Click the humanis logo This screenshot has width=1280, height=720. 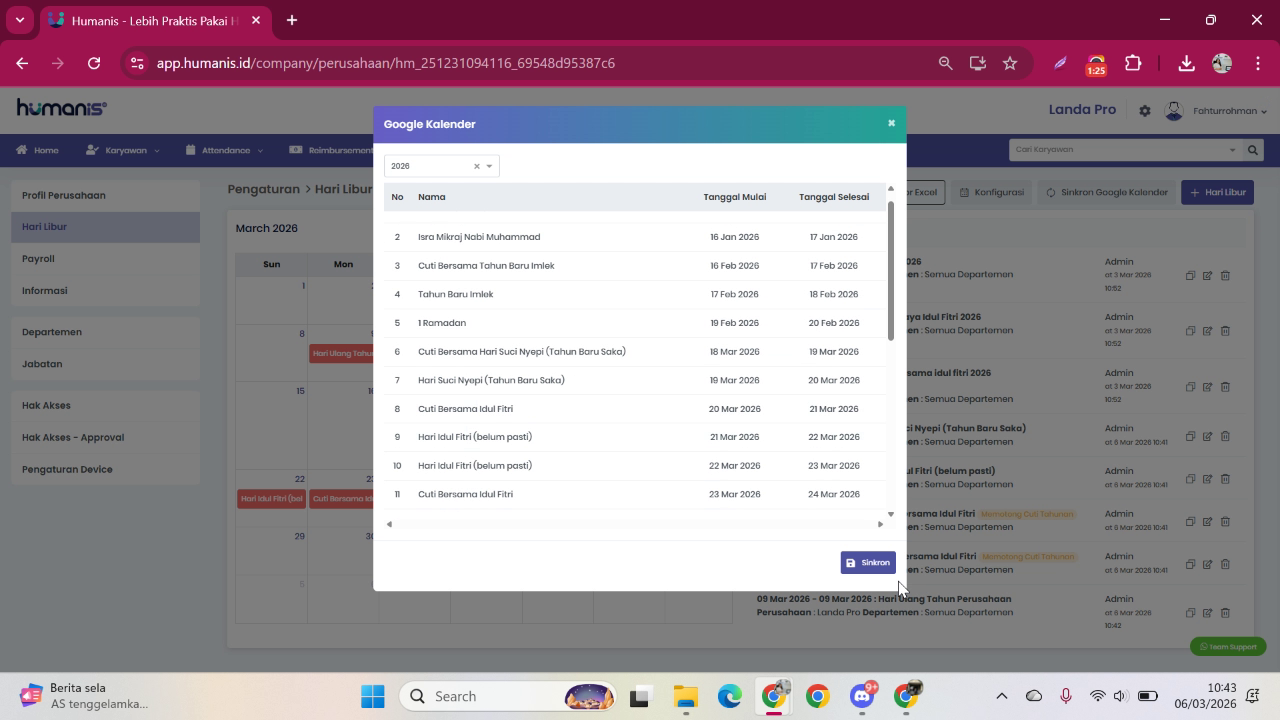click(x=62, y=108)
